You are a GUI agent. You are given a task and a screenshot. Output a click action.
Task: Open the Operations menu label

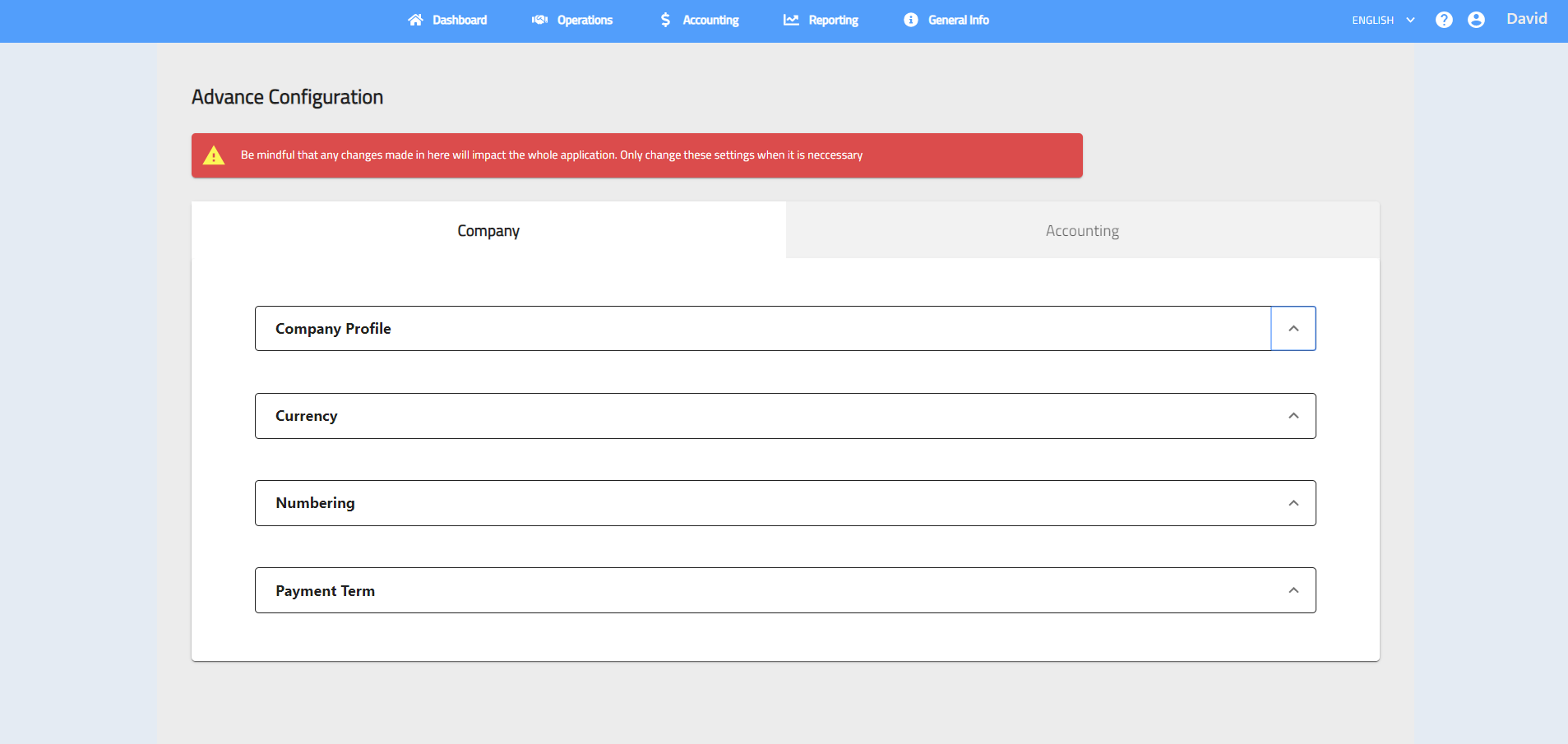585,20
